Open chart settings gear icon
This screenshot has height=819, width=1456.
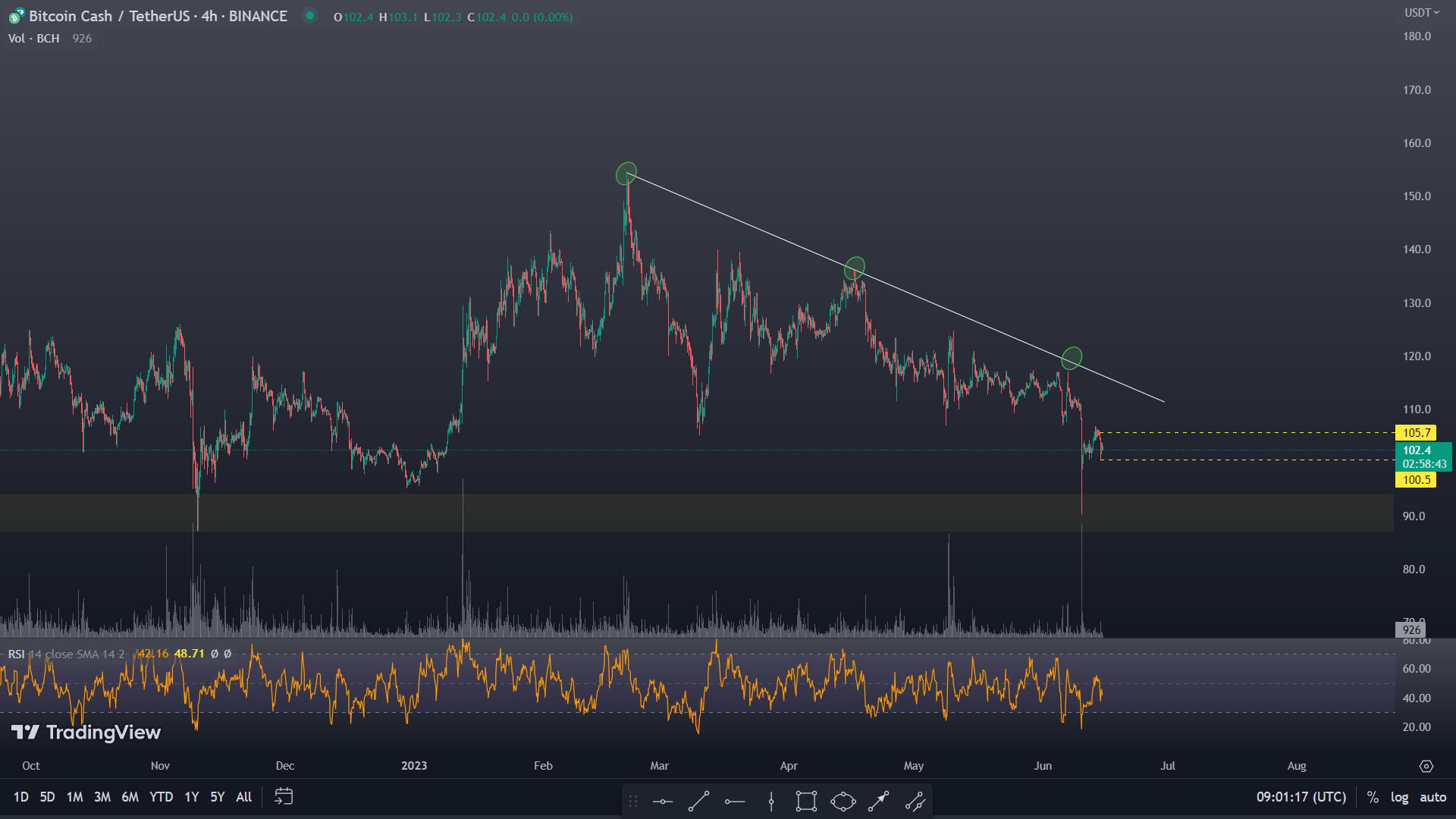click(1426, 766)
